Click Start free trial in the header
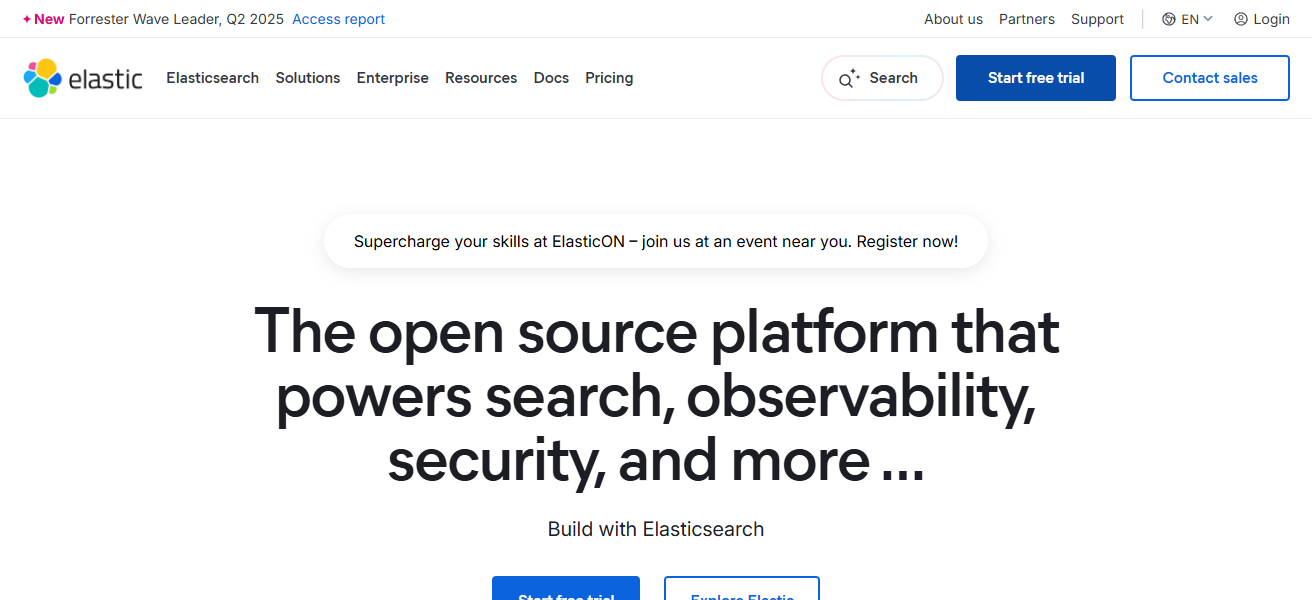 [1035, 77]
